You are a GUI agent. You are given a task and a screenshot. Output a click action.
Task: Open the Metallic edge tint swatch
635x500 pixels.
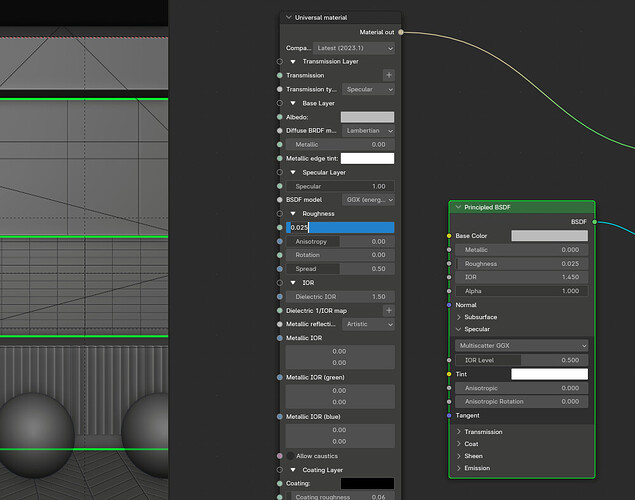[367, 158]
